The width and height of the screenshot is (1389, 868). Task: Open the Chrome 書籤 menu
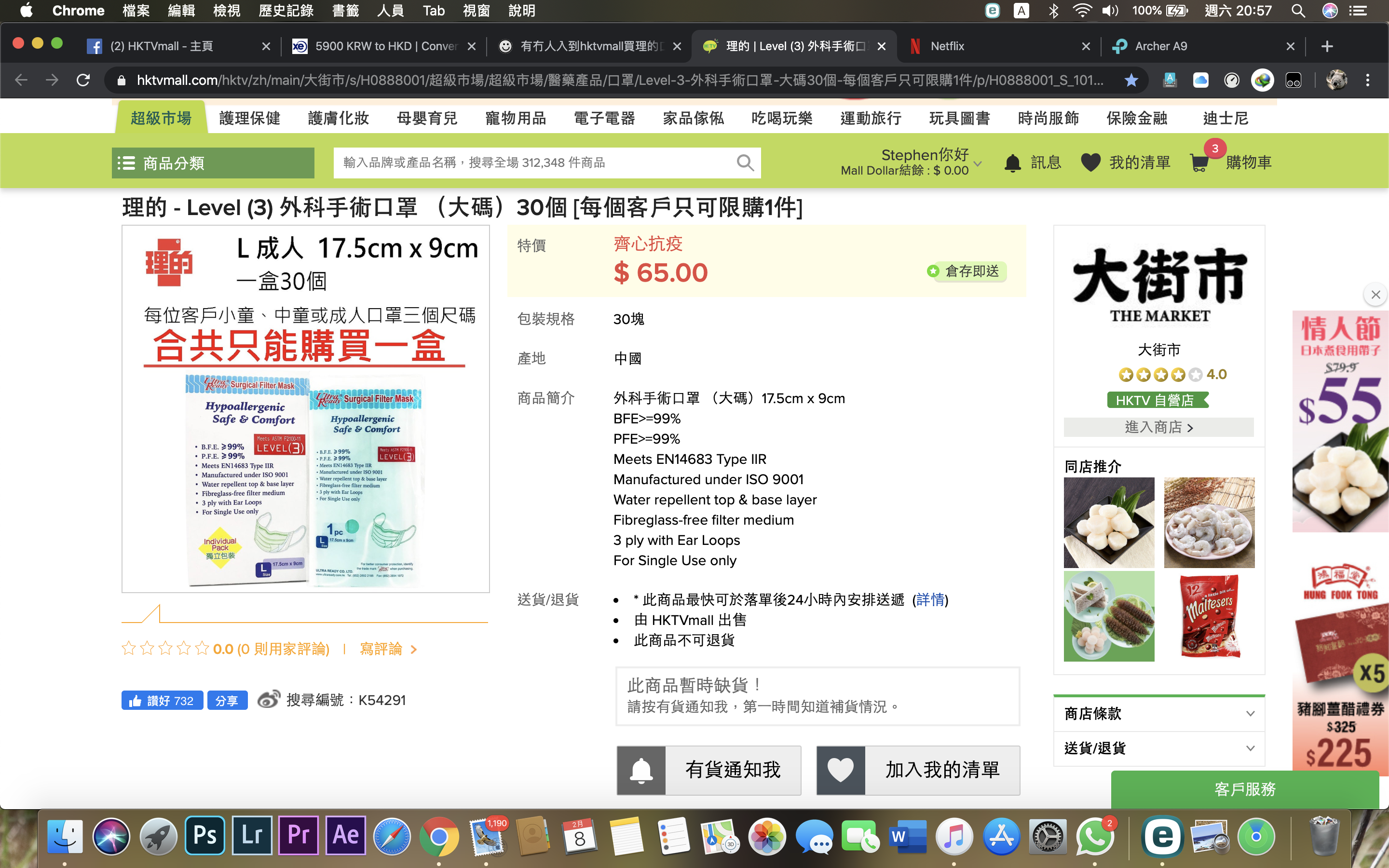(x=345, y=10)
